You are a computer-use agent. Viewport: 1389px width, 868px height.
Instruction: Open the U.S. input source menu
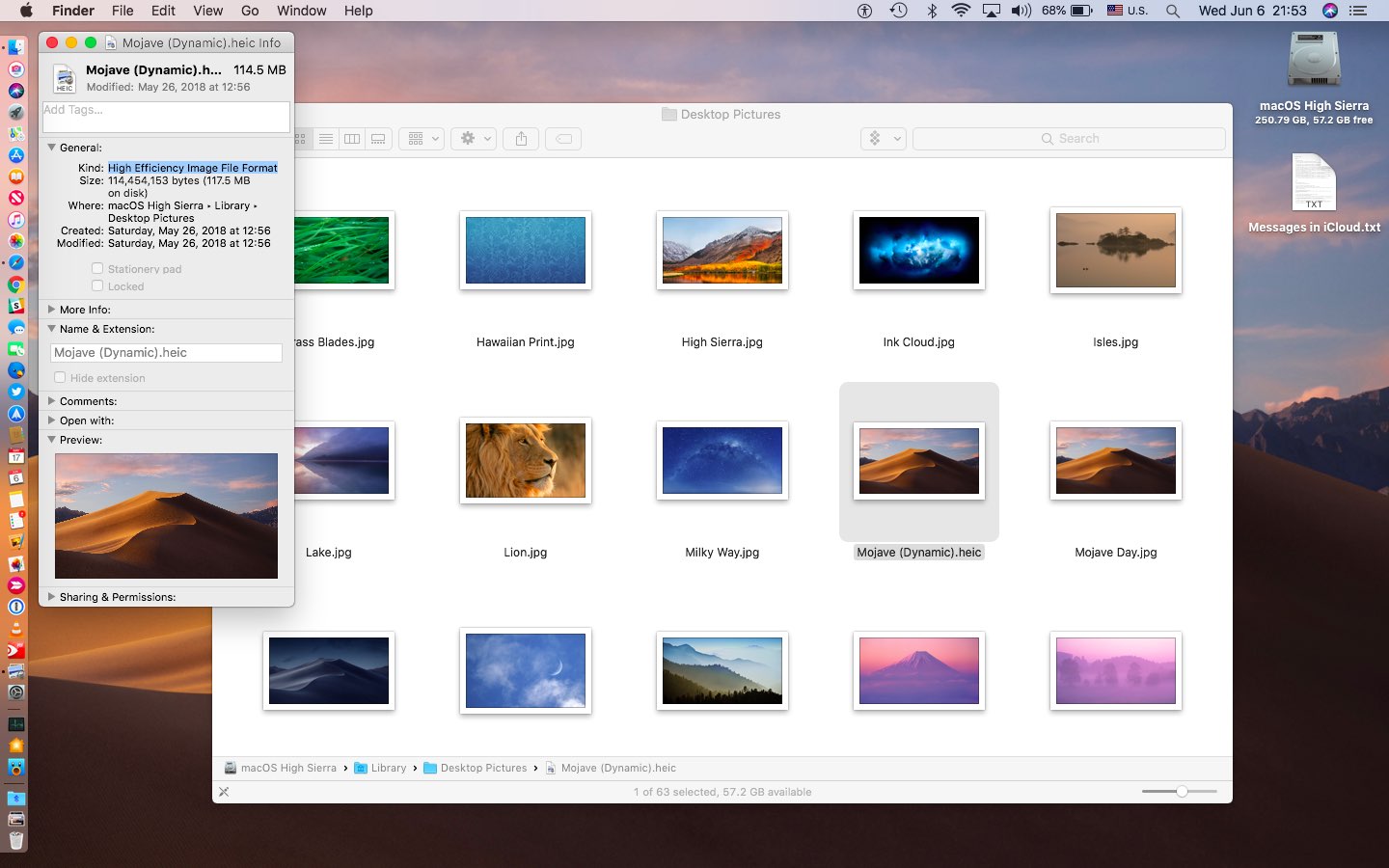[1127, 11]
